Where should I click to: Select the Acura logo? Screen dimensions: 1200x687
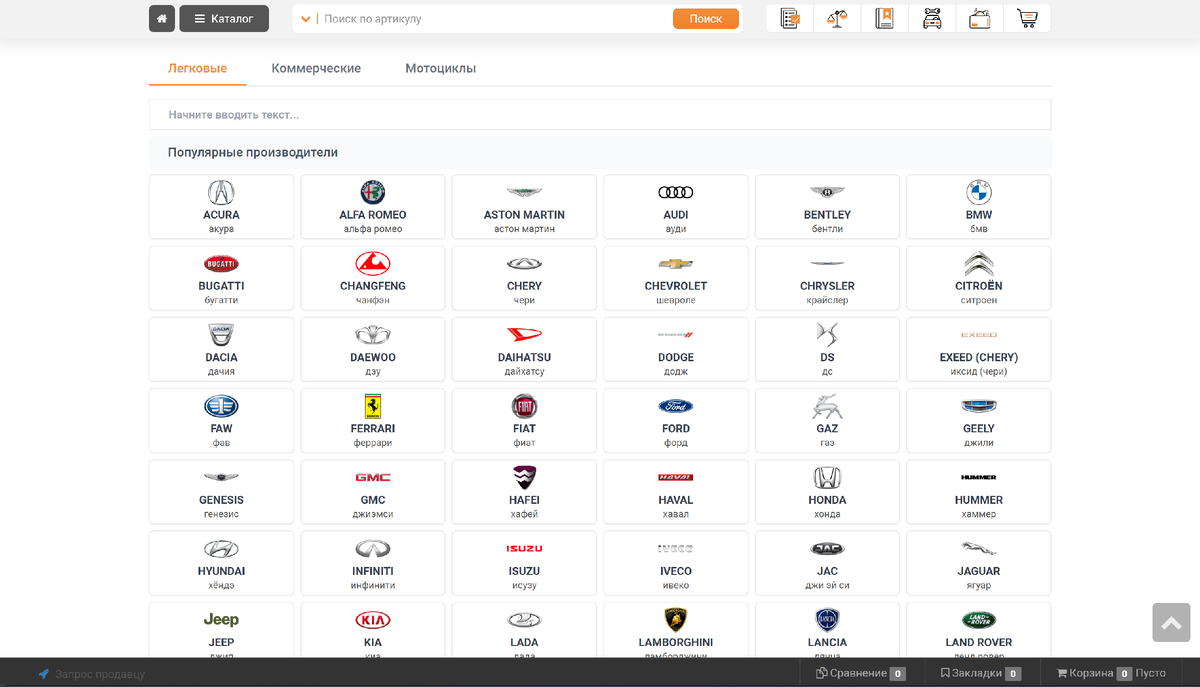221,193
